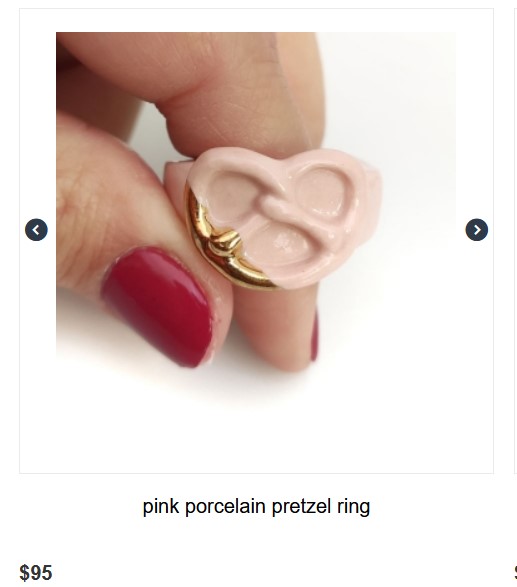
Task: Click the word 'pretzel' in the product title
Action: click(301, 507)
